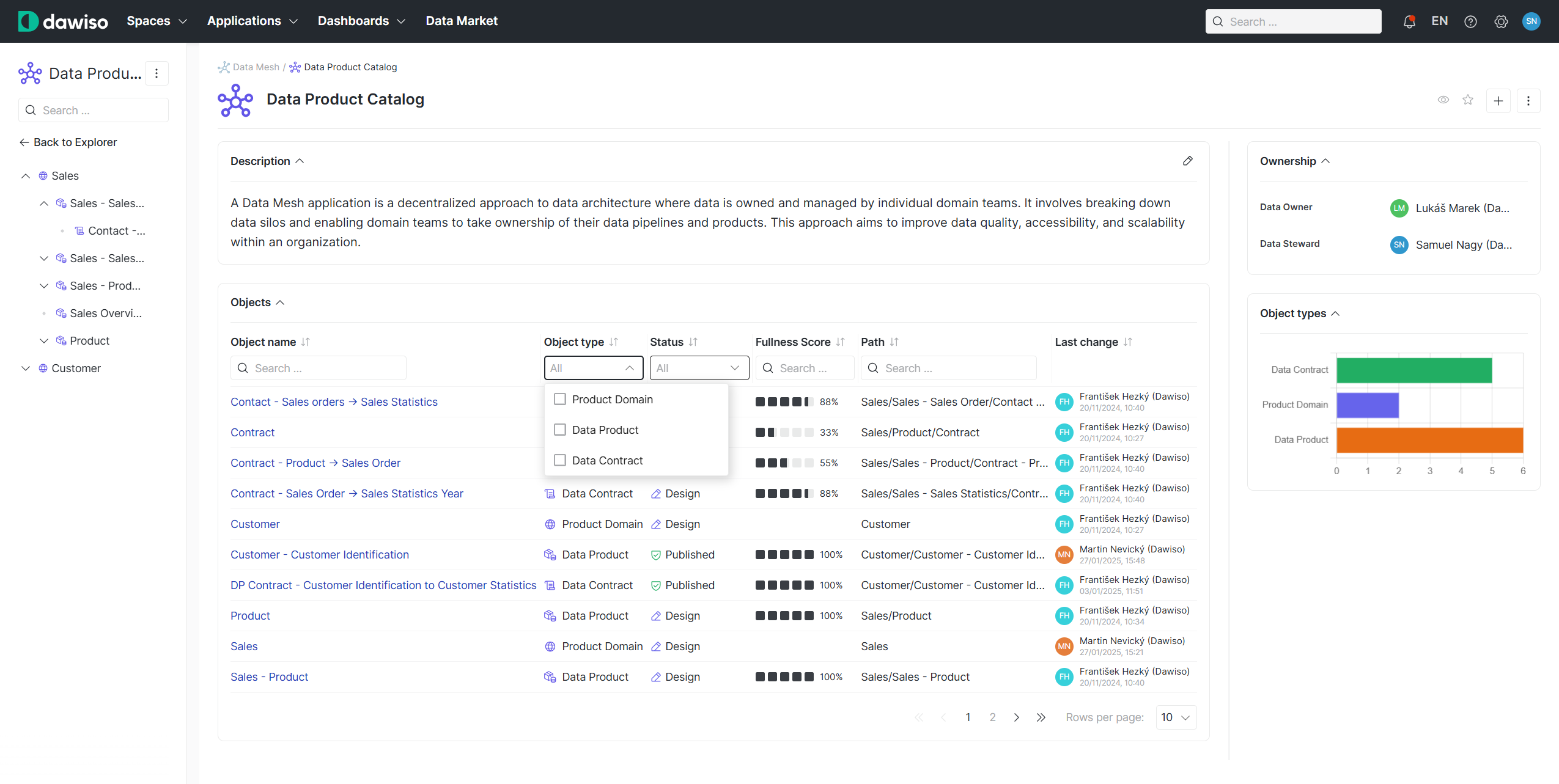Open the Status filter dropdown
Viewport: 1559px width, 784px height.
tap(698, 367)
